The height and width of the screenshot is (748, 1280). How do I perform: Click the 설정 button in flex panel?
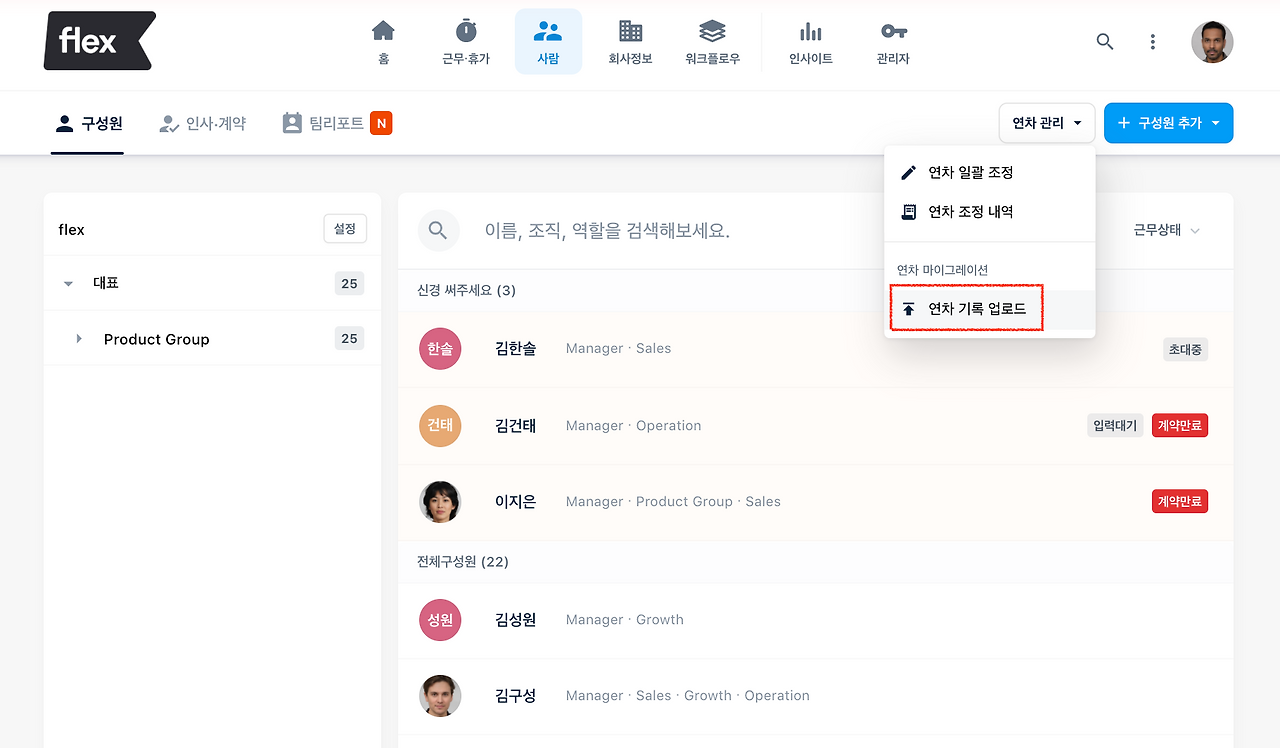click(x=345, y=229)
